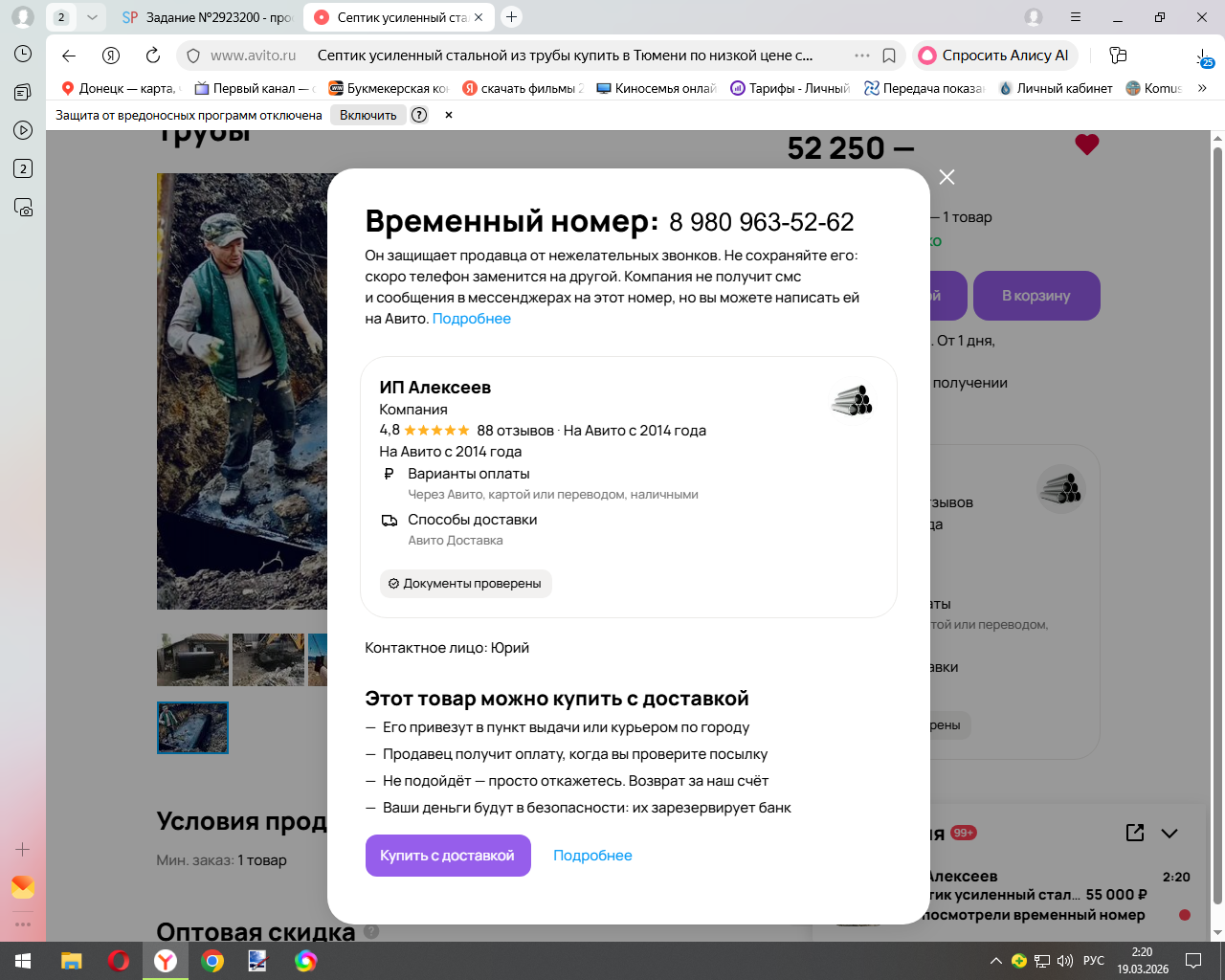Open 'Передача показаний' bookmark
Viewport: 1225px width, 980px height.
coord(924,88)
